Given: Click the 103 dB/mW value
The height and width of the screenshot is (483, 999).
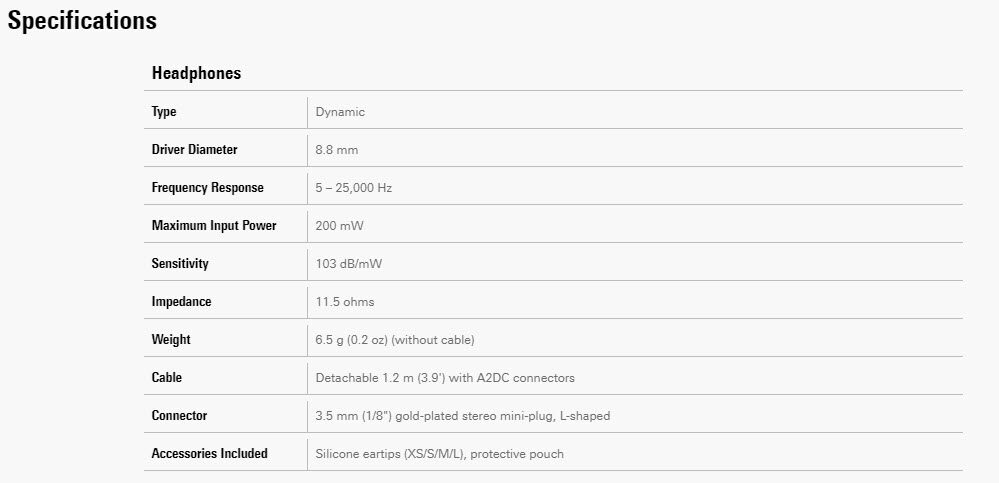Looking at the screenshot, I should (x=349, y=264).
